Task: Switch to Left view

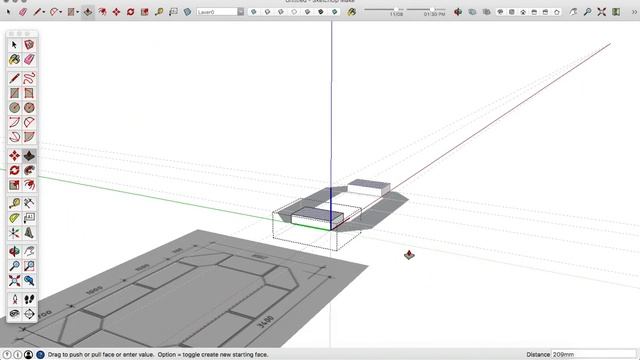Action: coord(557,12)
